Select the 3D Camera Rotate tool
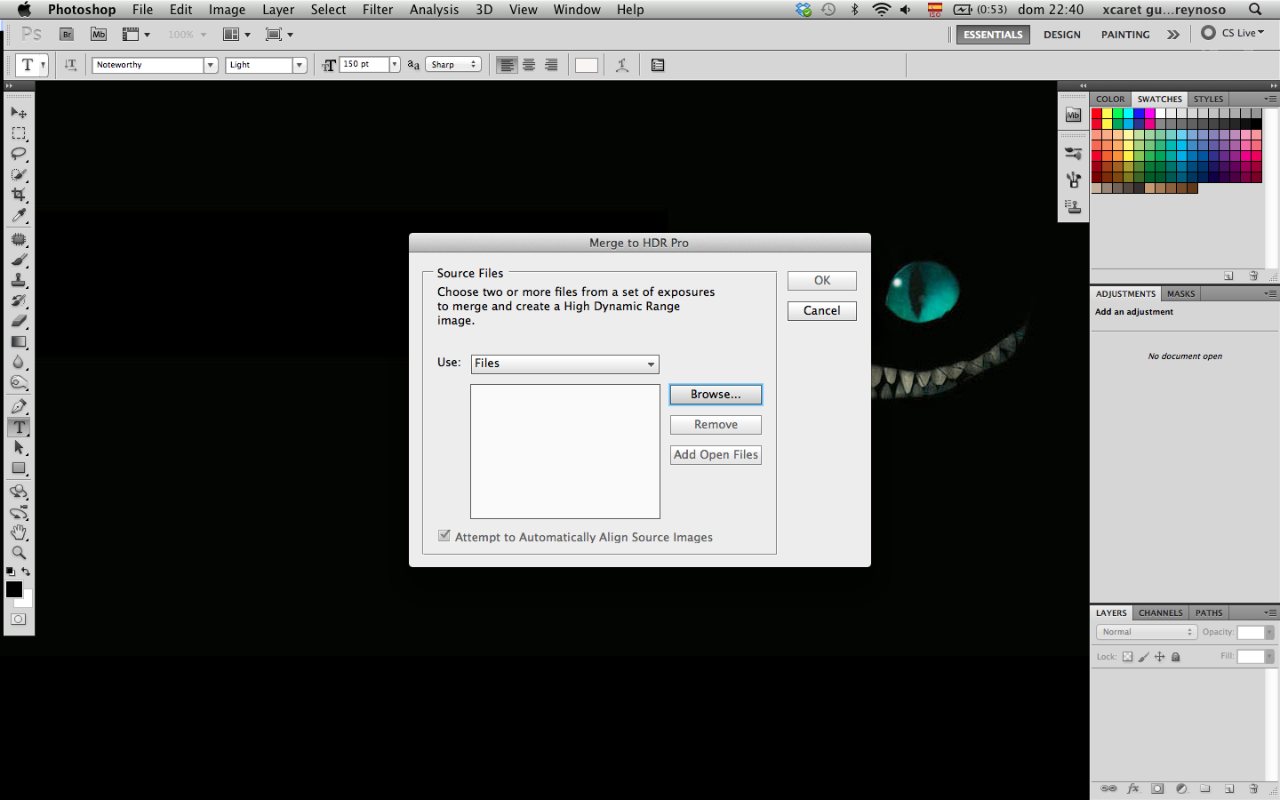 coord(19,513)
